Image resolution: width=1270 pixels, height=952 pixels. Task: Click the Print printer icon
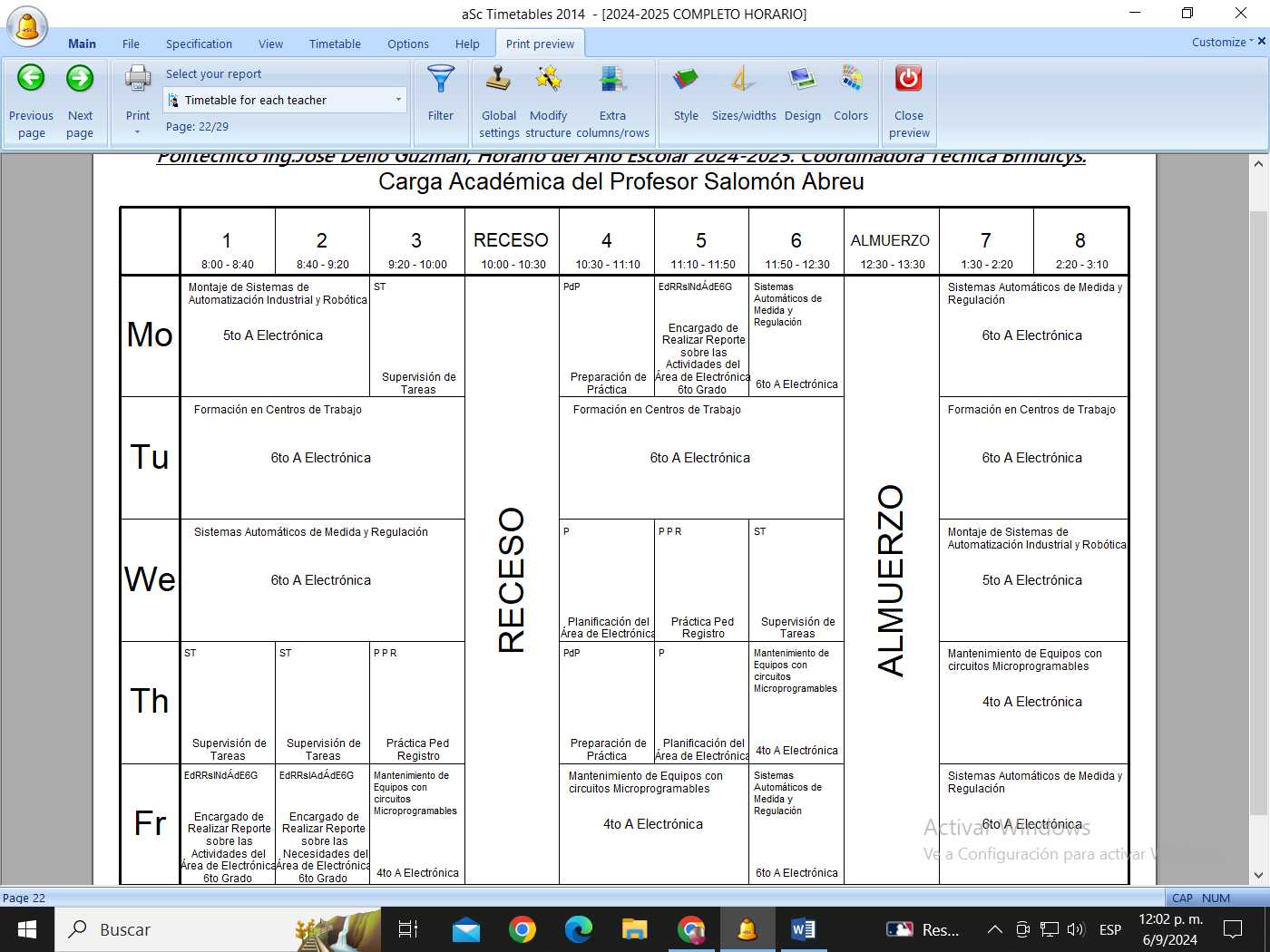[x=138, y=80]
